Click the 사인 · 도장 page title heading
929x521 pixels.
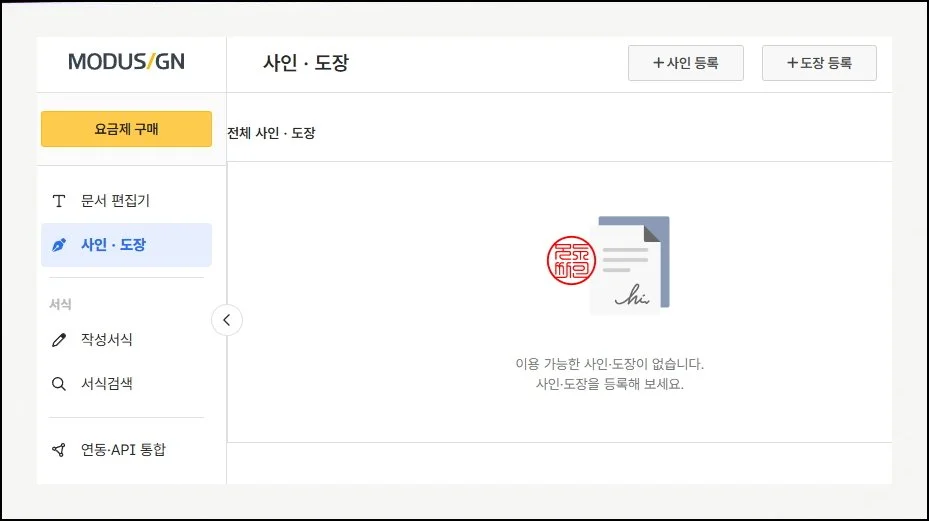[x=306, y=63]
